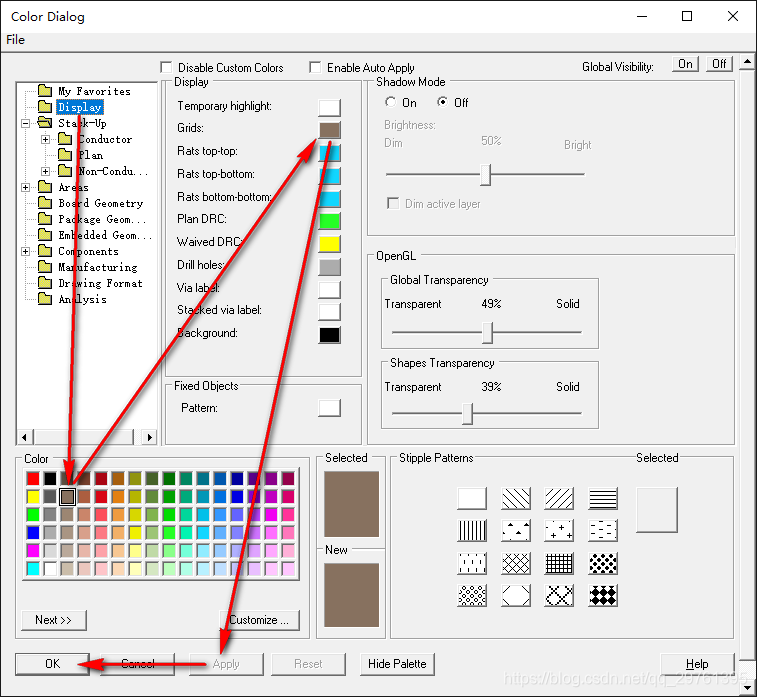Image resolution: width=757 pixels, height=697 pixels.
Task: Choose the vertical lines stipple pattern
Action: point(472,530)
